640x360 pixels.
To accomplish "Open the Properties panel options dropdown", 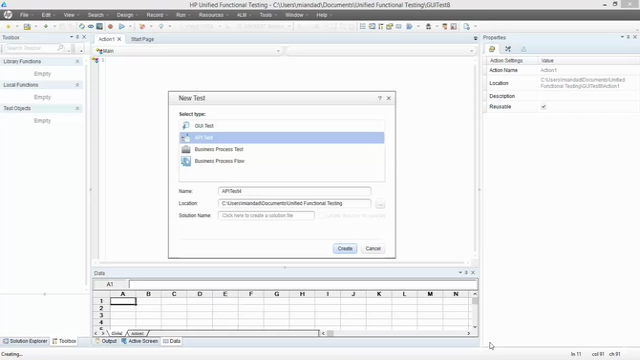I will click(622, 37).
